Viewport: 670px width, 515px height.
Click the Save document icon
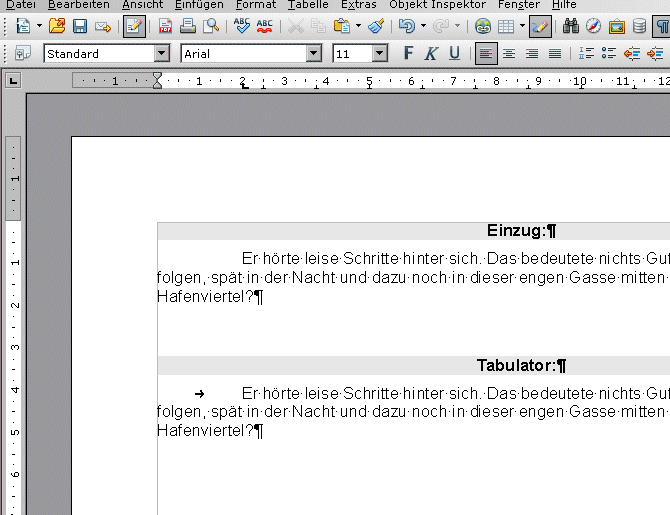pyautogui.click(x=79, y=26)
